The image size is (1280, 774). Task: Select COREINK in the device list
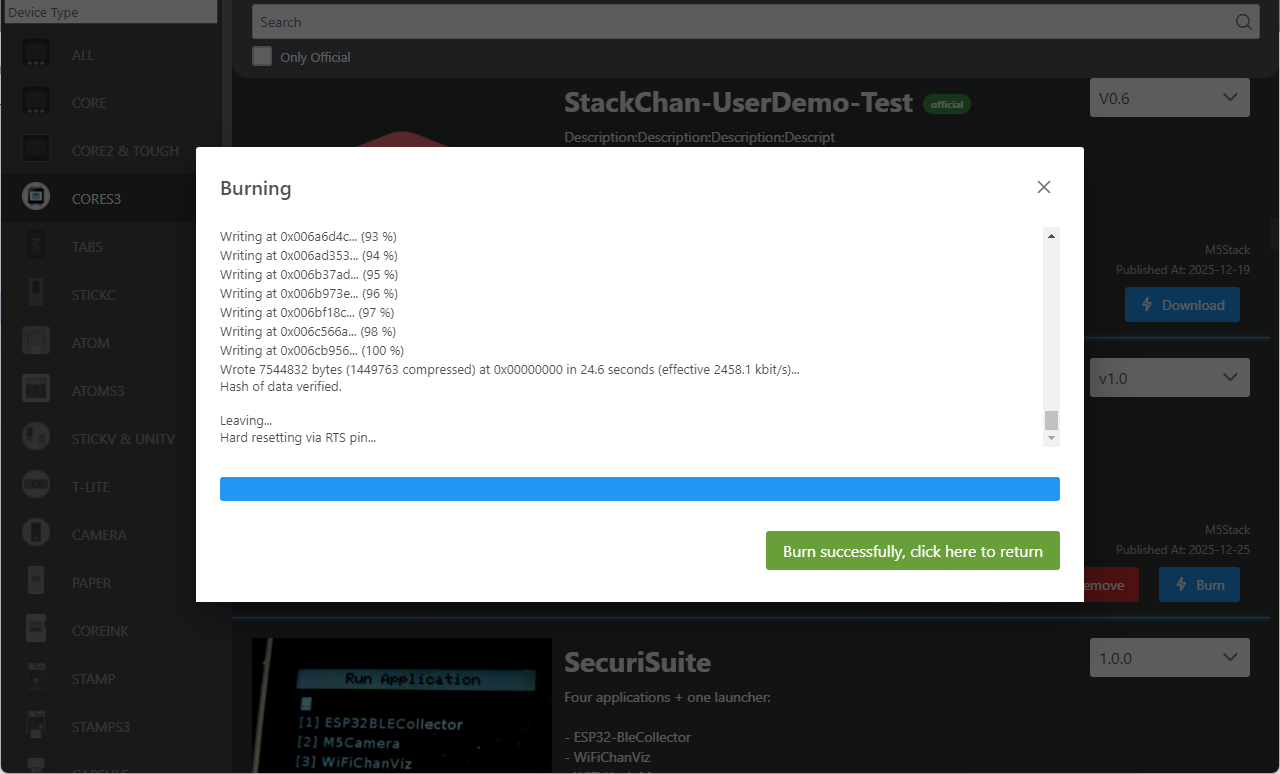click(x=99, y=631)
